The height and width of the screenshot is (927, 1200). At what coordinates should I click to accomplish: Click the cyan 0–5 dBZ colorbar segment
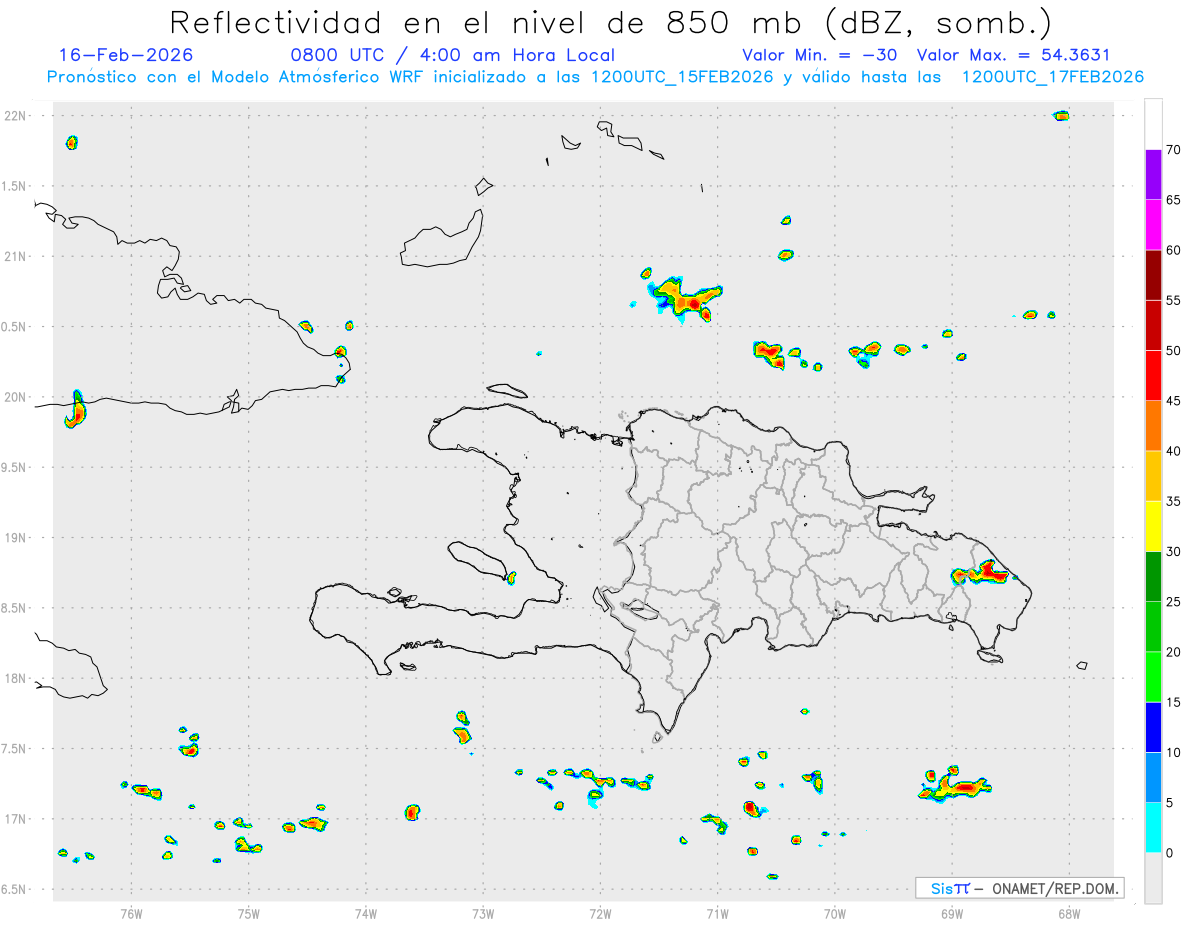click(x=1153, y=828)
